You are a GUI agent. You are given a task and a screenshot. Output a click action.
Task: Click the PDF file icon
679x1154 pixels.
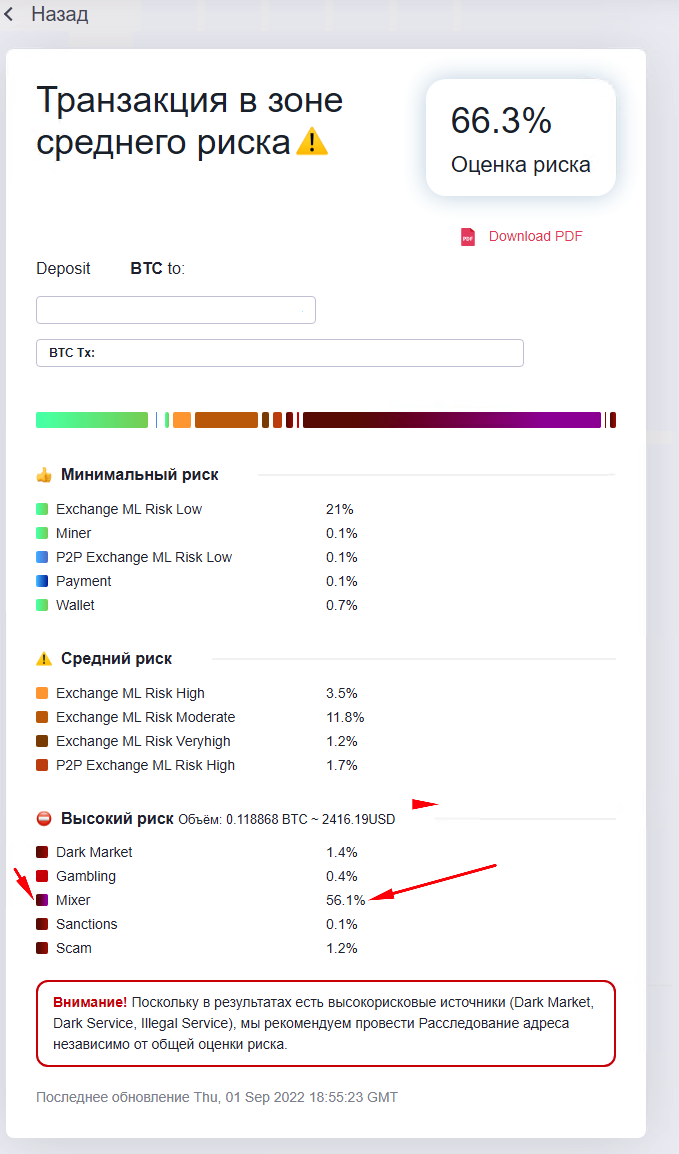468,237
